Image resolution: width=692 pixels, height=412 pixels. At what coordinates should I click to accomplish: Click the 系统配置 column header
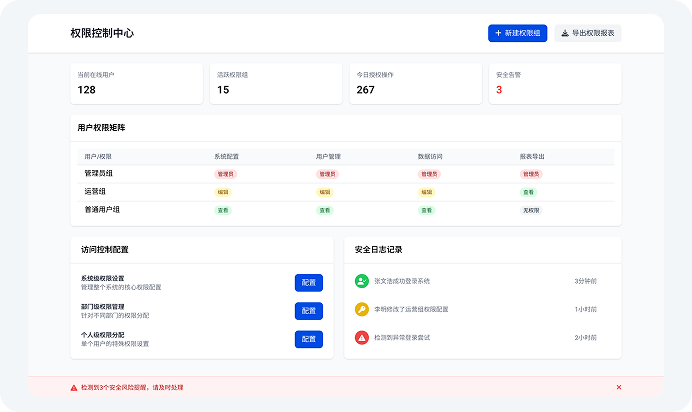pos(226,157)
